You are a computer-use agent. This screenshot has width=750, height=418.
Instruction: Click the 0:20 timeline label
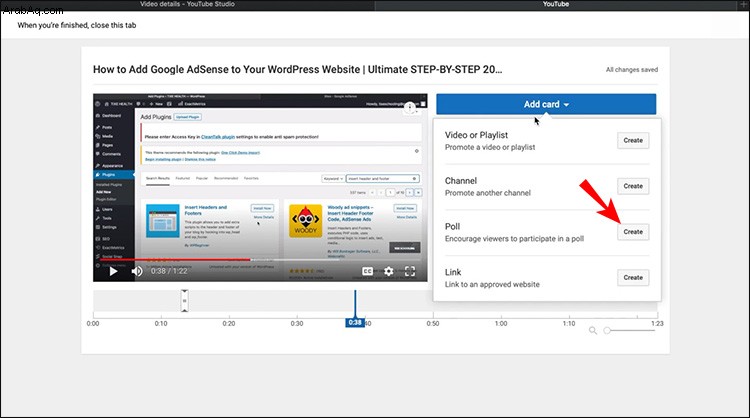click(x=229, y=324)
